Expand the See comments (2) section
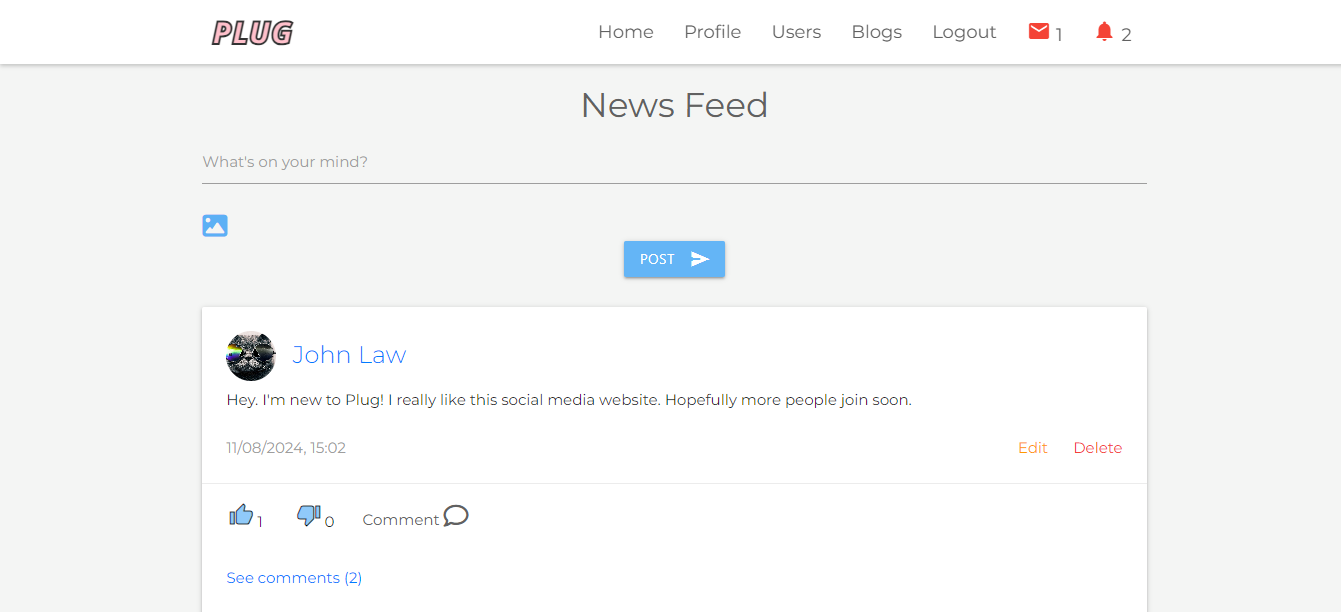The image size is (1341, 612). click(294, 578)
